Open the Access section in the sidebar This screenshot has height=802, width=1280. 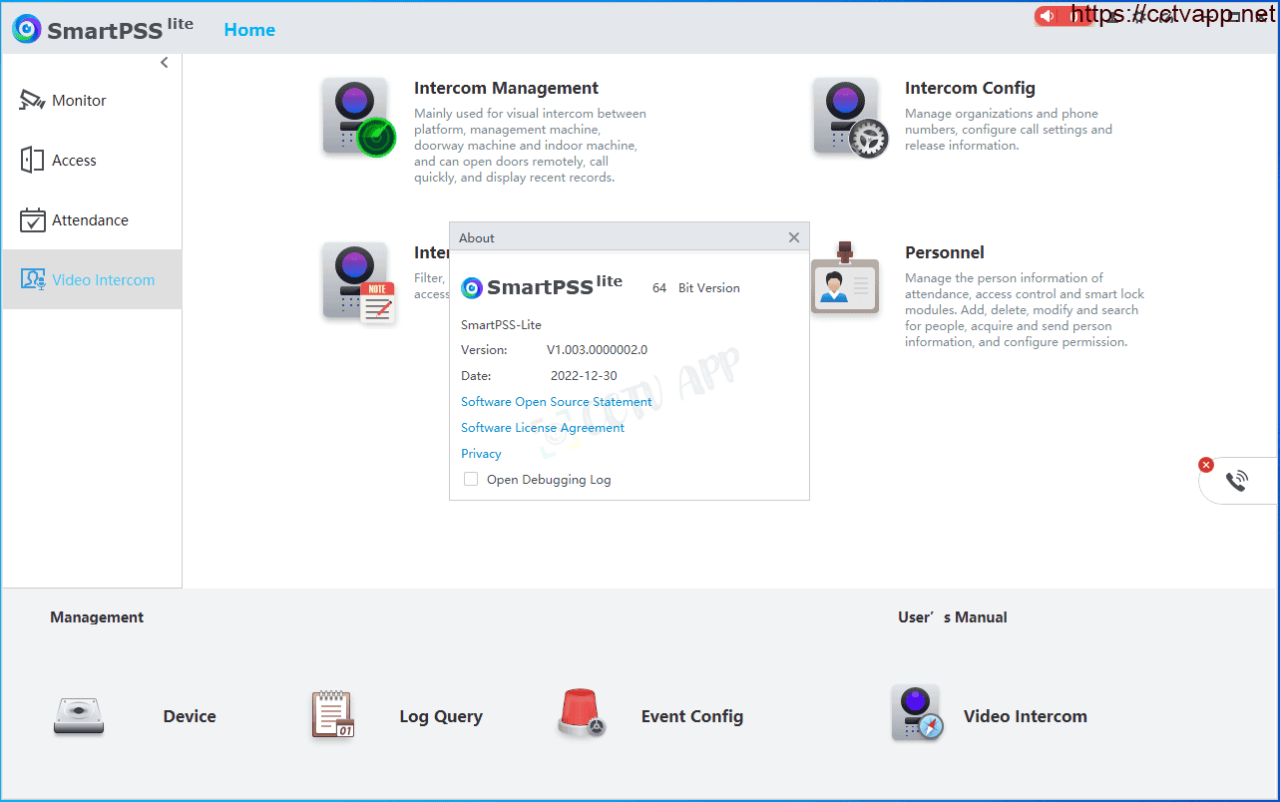tap(58, 160)
